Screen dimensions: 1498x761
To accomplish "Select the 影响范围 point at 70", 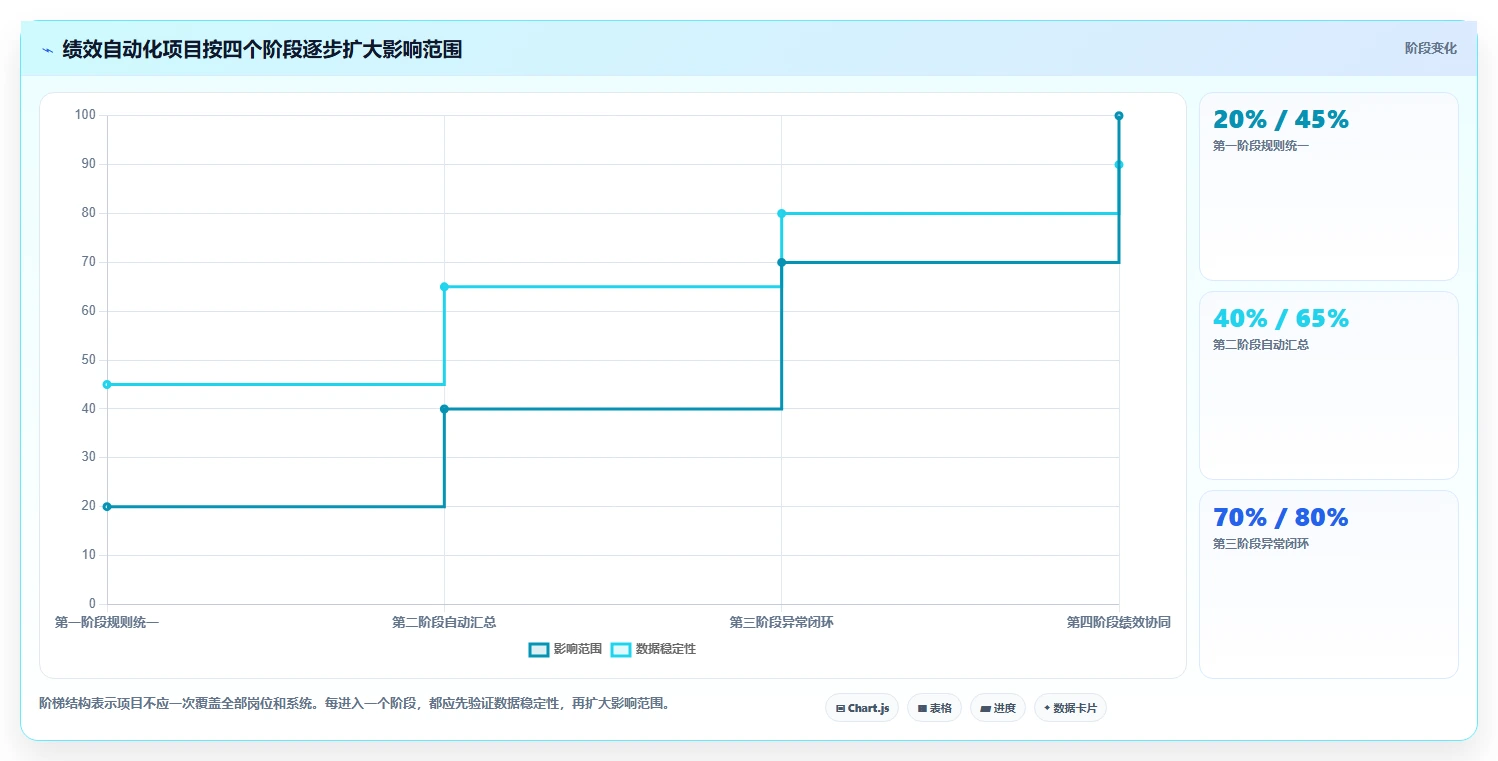I will (x=781, y=262).
